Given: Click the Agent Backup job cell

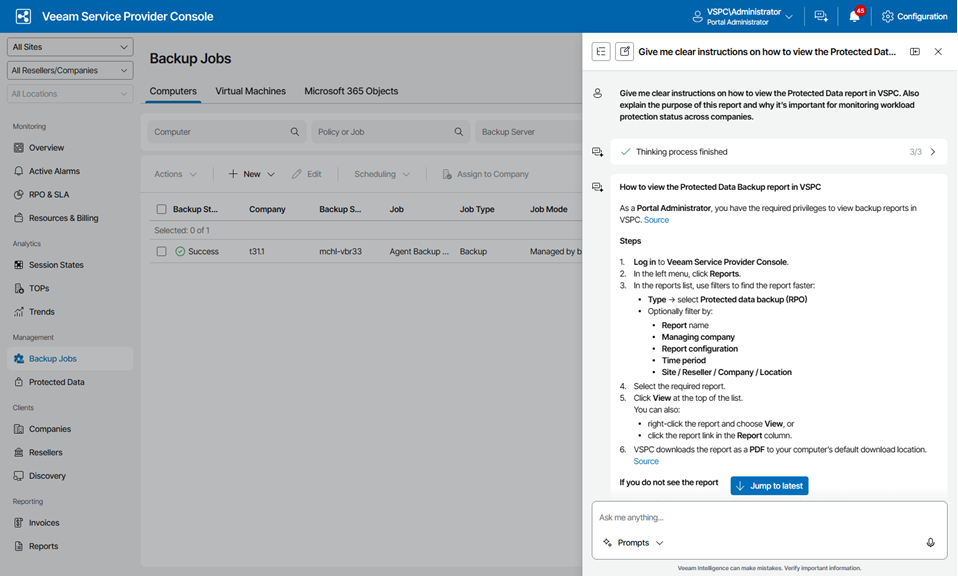Looking at the screenshot, I should point(419,251).
